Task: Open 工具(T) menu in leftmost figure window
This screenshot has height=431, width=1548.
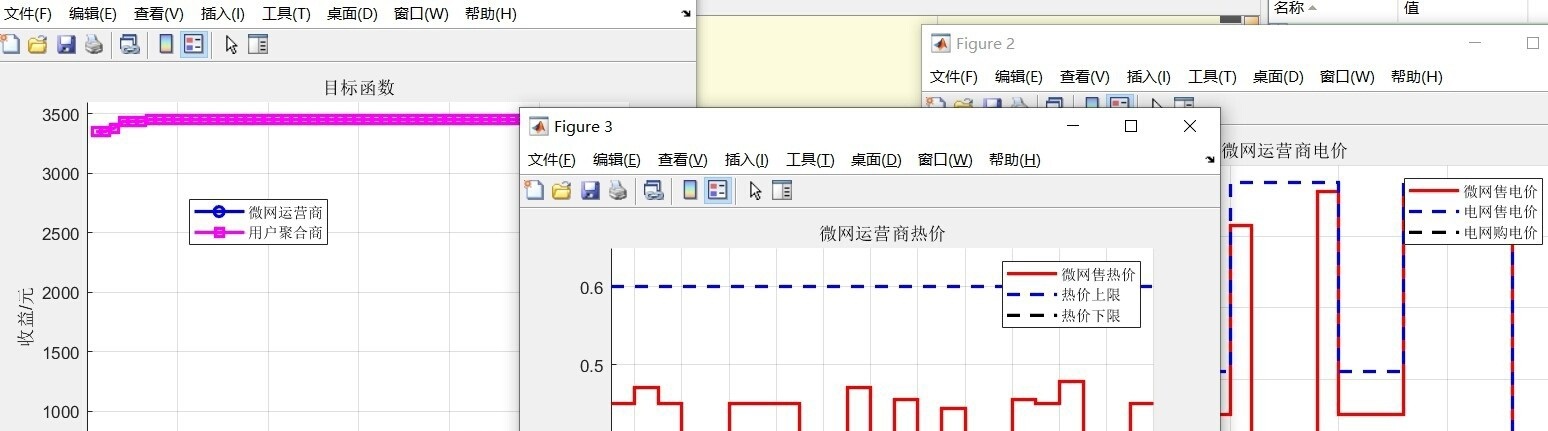Action: pyautogui.click(x=286, y=14)
